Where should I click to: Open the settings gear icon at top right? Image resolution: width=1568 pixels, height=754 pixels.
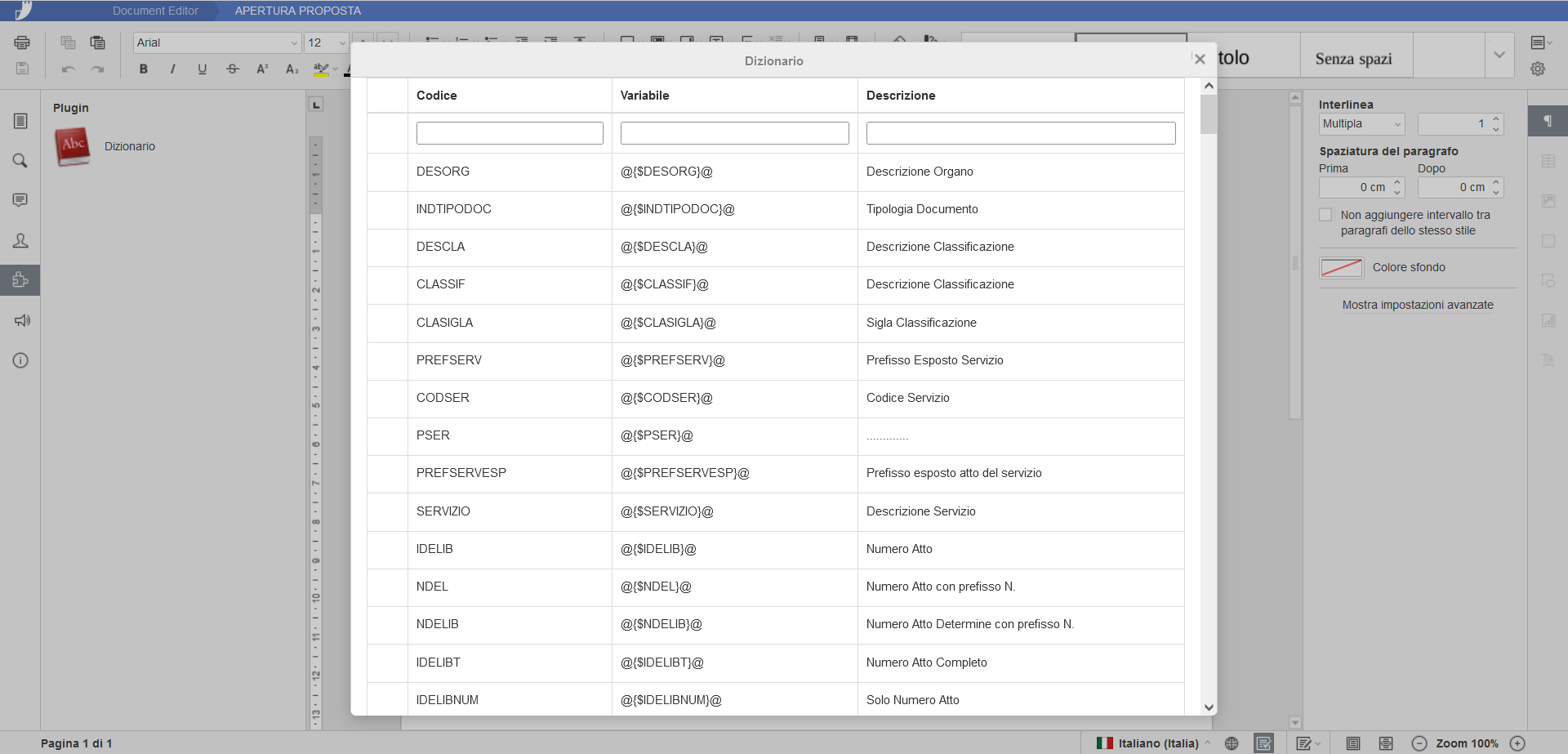coord(1538,69)
